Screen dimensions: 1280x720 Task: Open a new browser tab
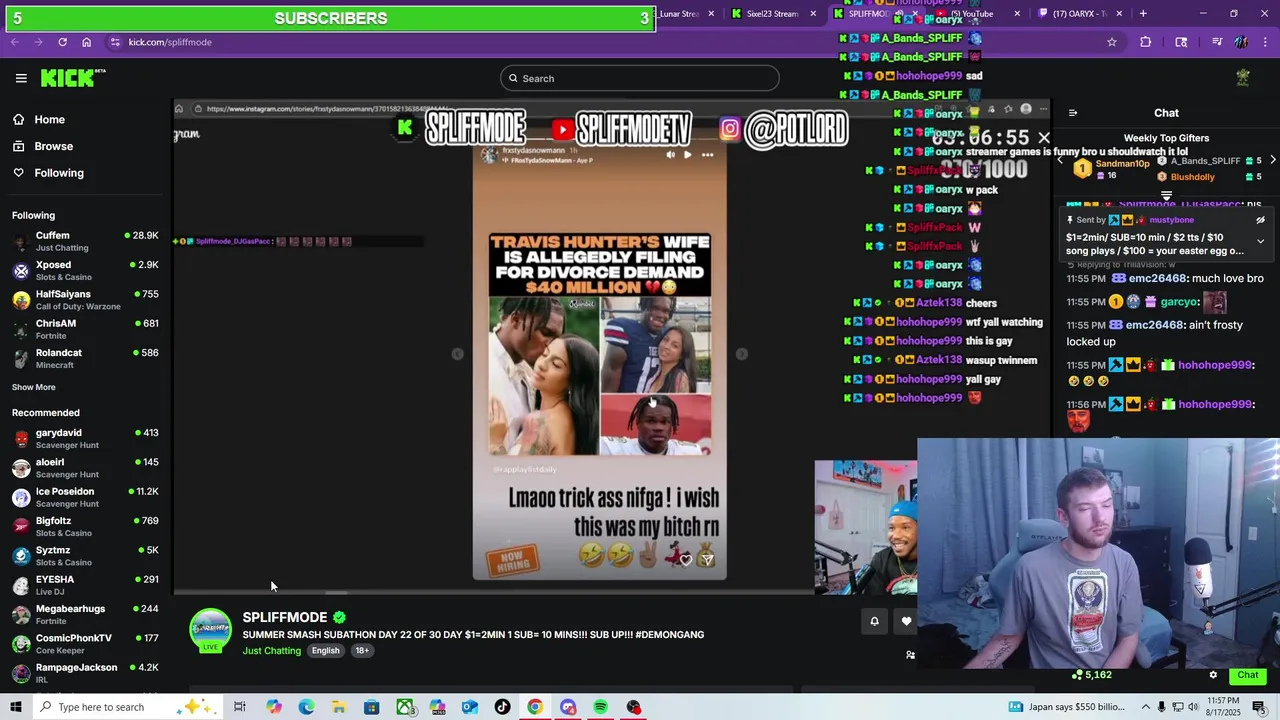[1143, 14]
